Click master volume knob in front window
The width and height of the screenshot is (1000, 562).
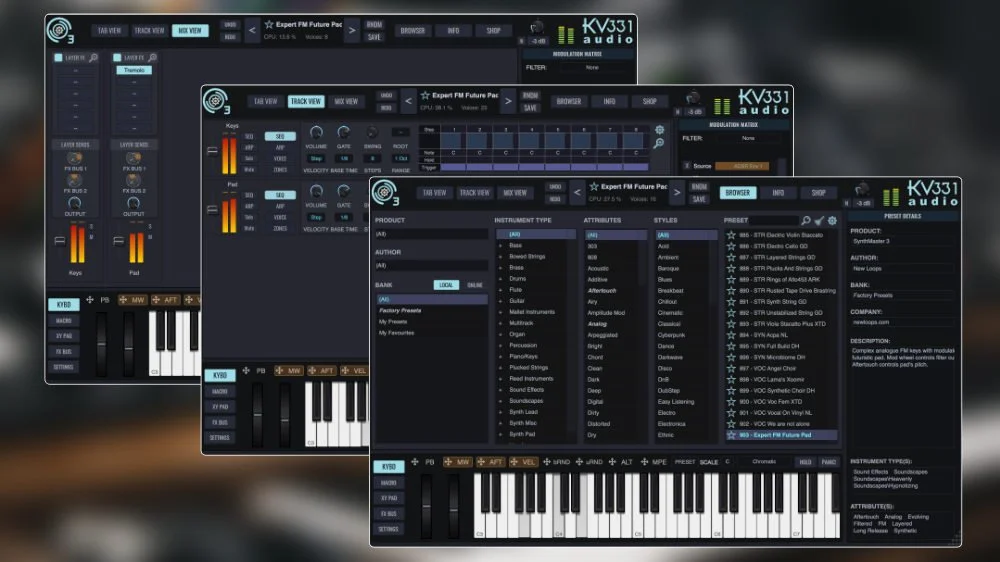pos(863,189)
